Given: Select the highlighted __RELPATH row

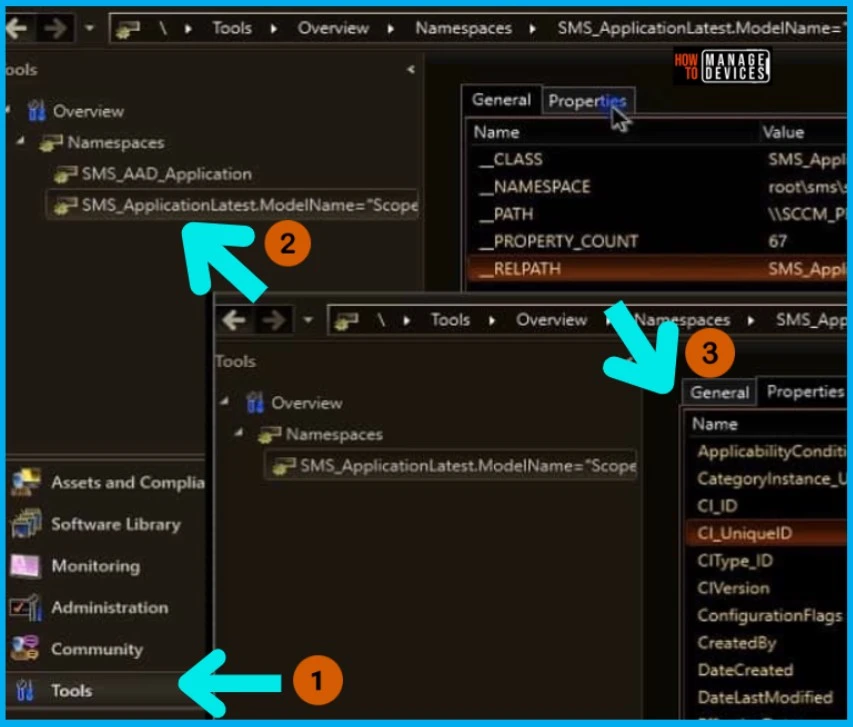Looking at the screenshot, I should coord(656,268).
